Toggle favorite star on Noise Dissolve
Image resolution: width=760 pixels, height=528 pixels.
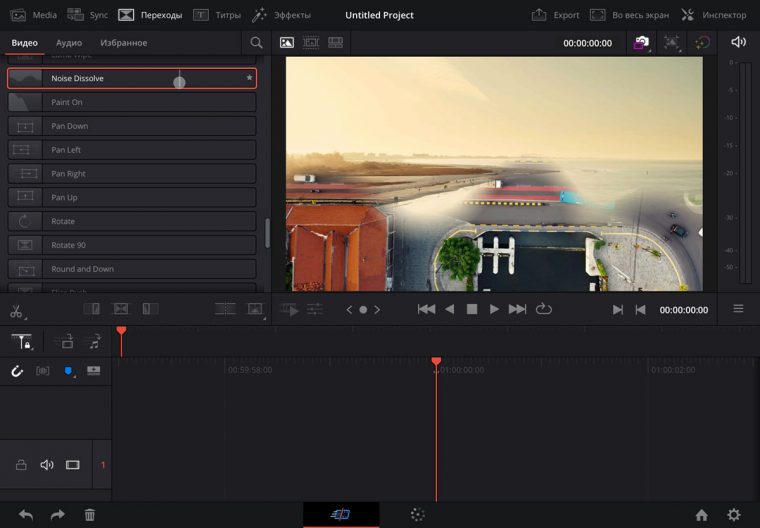[x=249, y=78]
